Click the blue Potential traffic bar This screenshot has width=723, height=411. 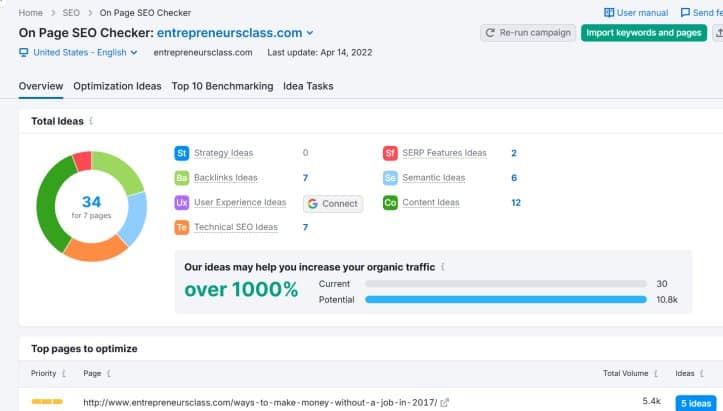click(x=506, y=300)
